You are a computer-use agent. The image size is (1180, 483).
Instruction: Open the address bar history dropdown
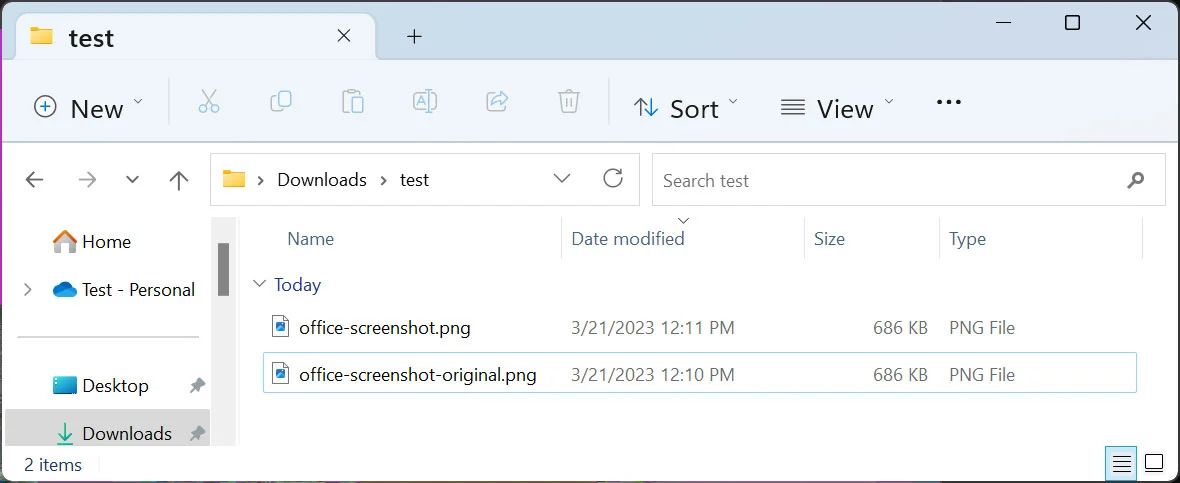coord(562,179)
